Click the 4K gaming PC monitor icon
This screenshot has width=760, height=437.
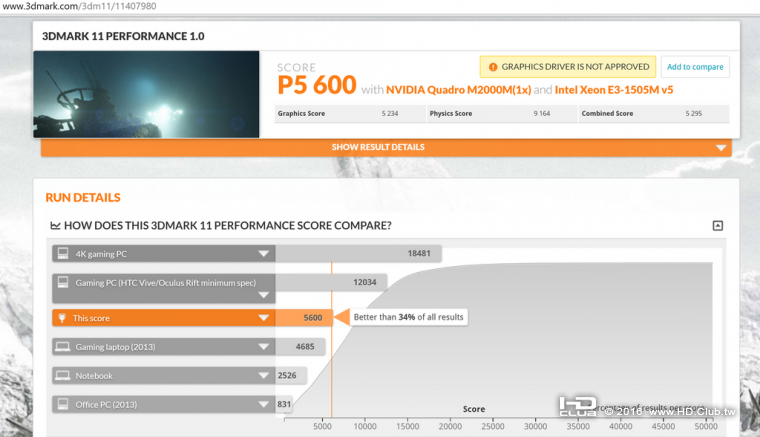click(63, 254)
